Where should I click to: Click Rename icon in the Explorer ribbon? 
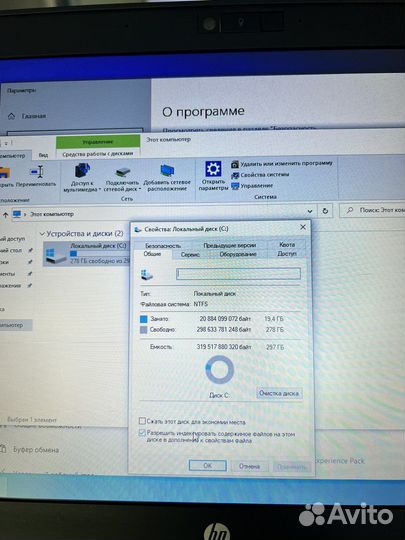point(37,171)
